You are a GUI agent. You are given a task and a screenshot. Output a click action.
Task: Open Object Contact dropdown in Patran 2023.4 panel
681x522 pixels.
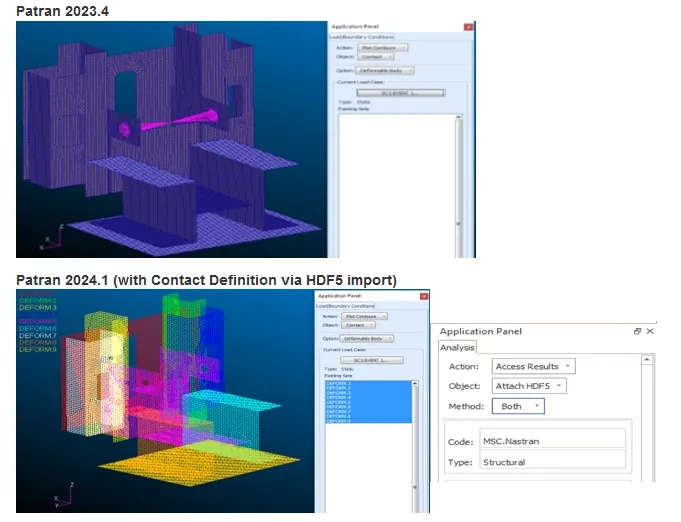click(x=376, y=57)
